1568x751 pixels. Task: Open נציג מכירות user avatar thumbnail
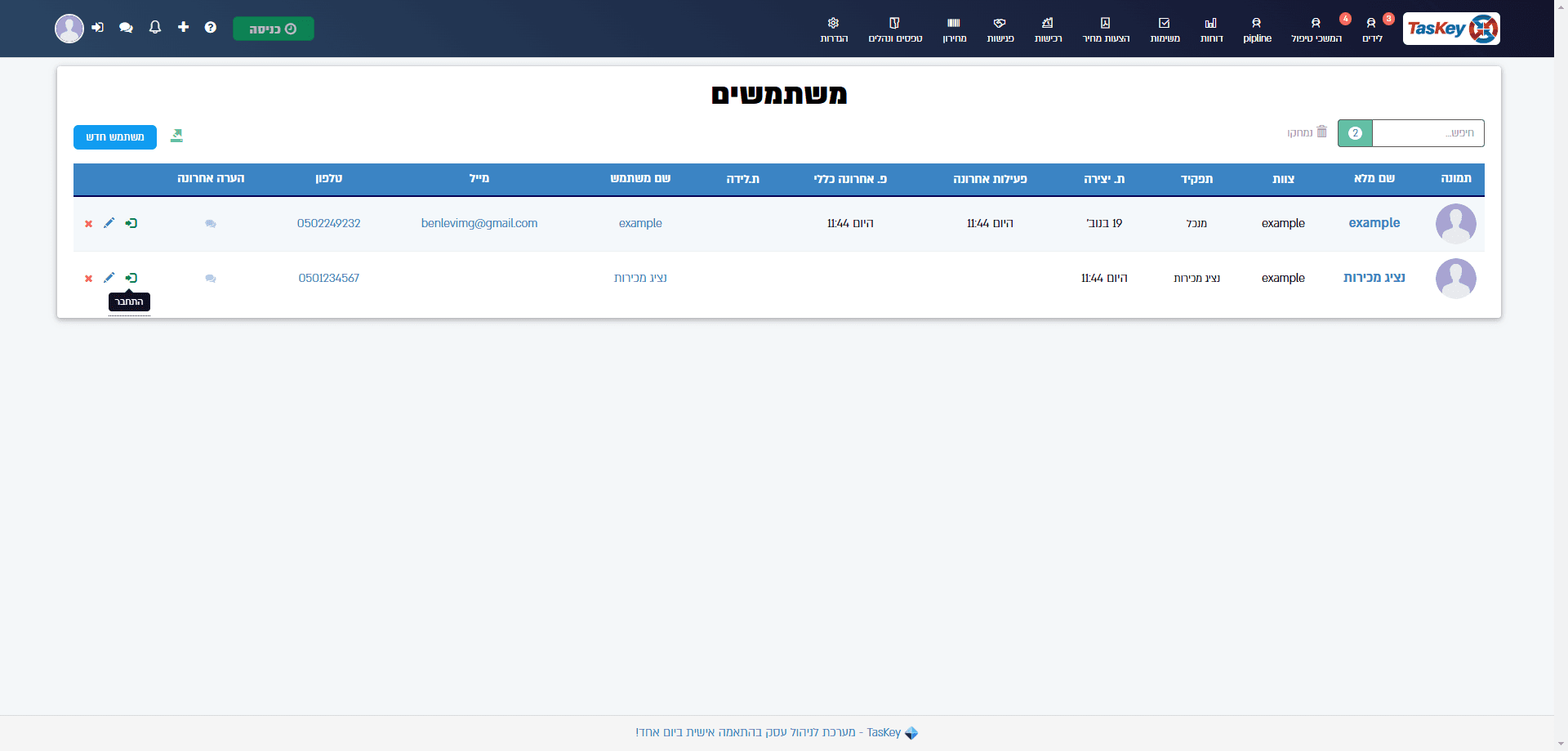click(x=1456, y=279)
